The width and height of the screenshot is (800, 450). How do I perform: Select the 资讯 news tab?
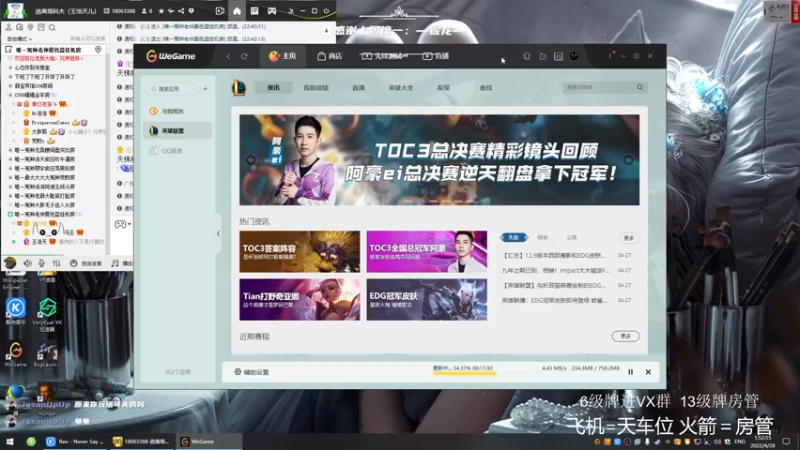pyautogui.click(x=273, y=88)
